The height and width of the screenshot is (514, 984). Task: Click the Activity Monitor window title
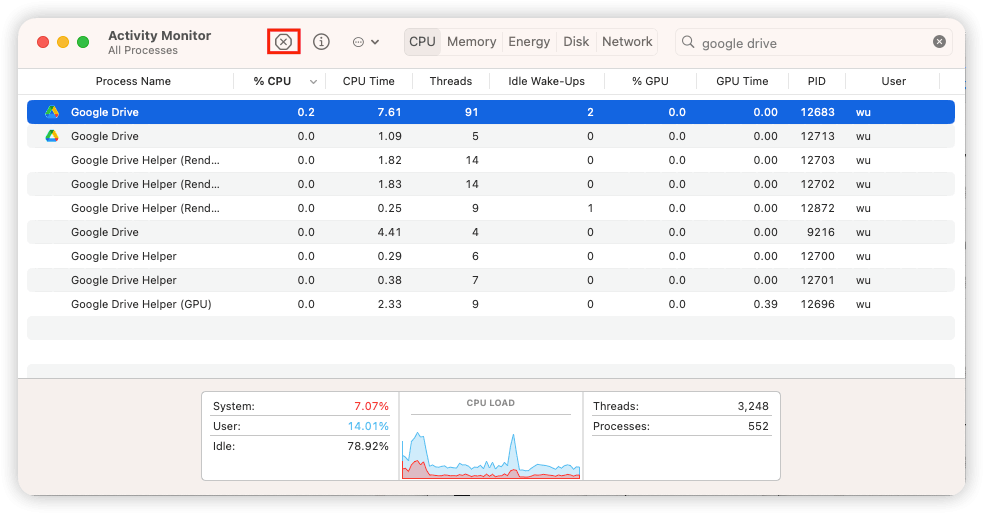coord(159,36)
